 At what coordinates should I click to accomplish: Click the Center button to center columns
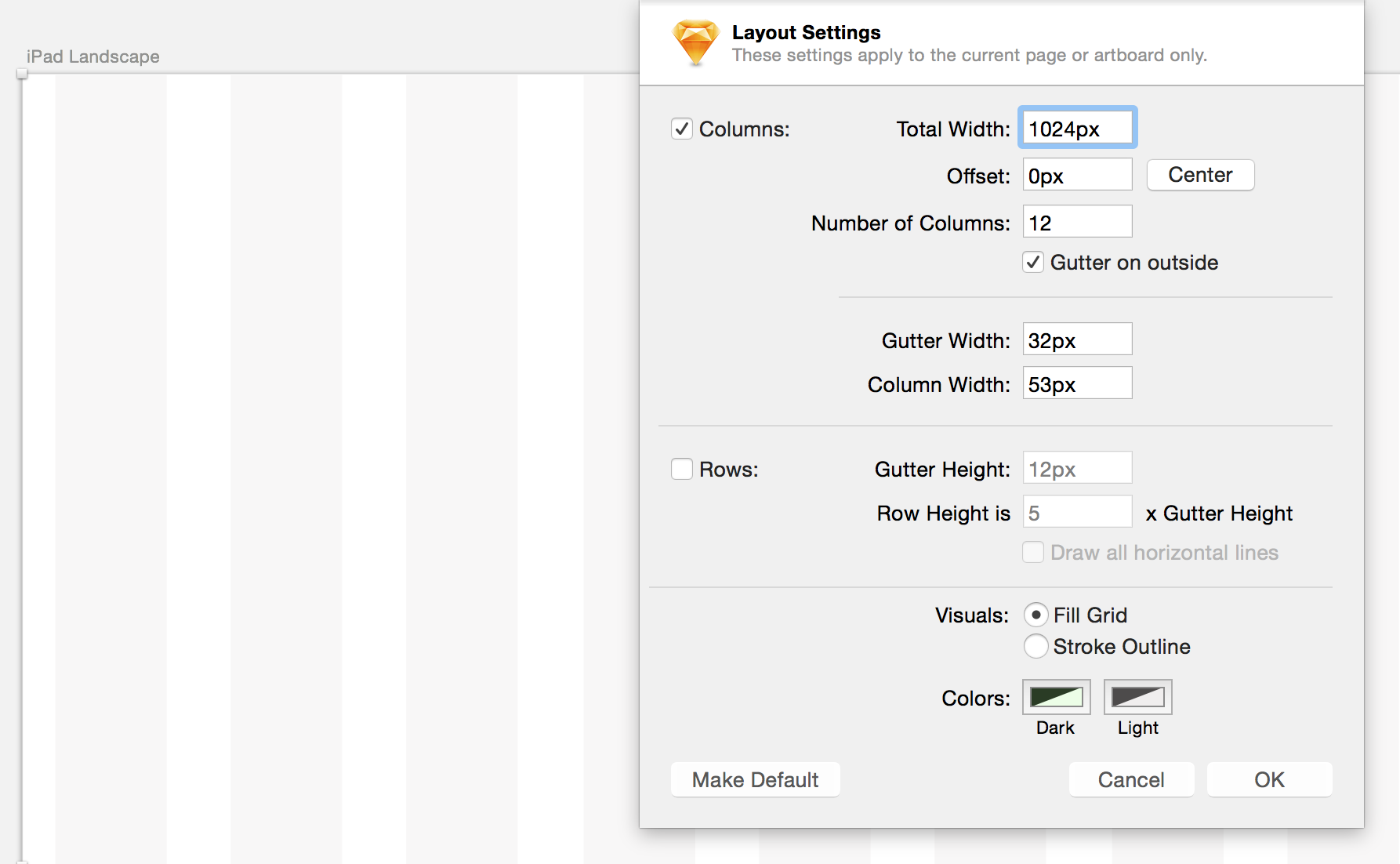click(x=1200, y=175)
